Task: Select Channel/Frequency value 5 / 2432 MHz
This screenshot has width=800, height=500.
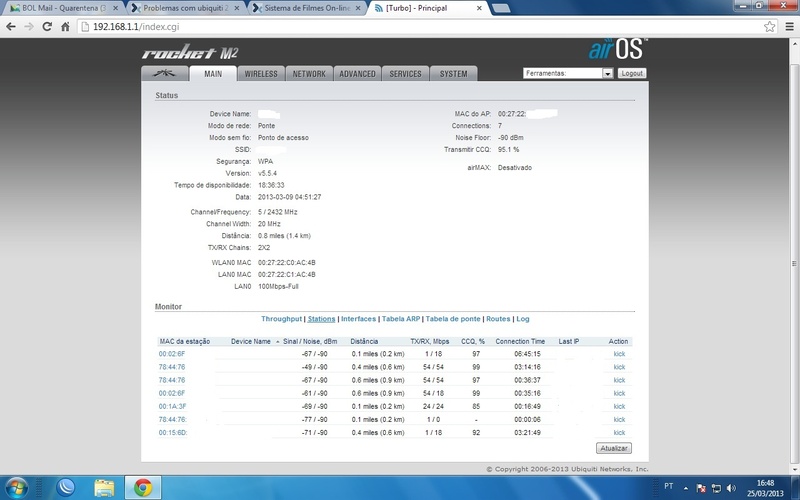Action: [278, 212]
